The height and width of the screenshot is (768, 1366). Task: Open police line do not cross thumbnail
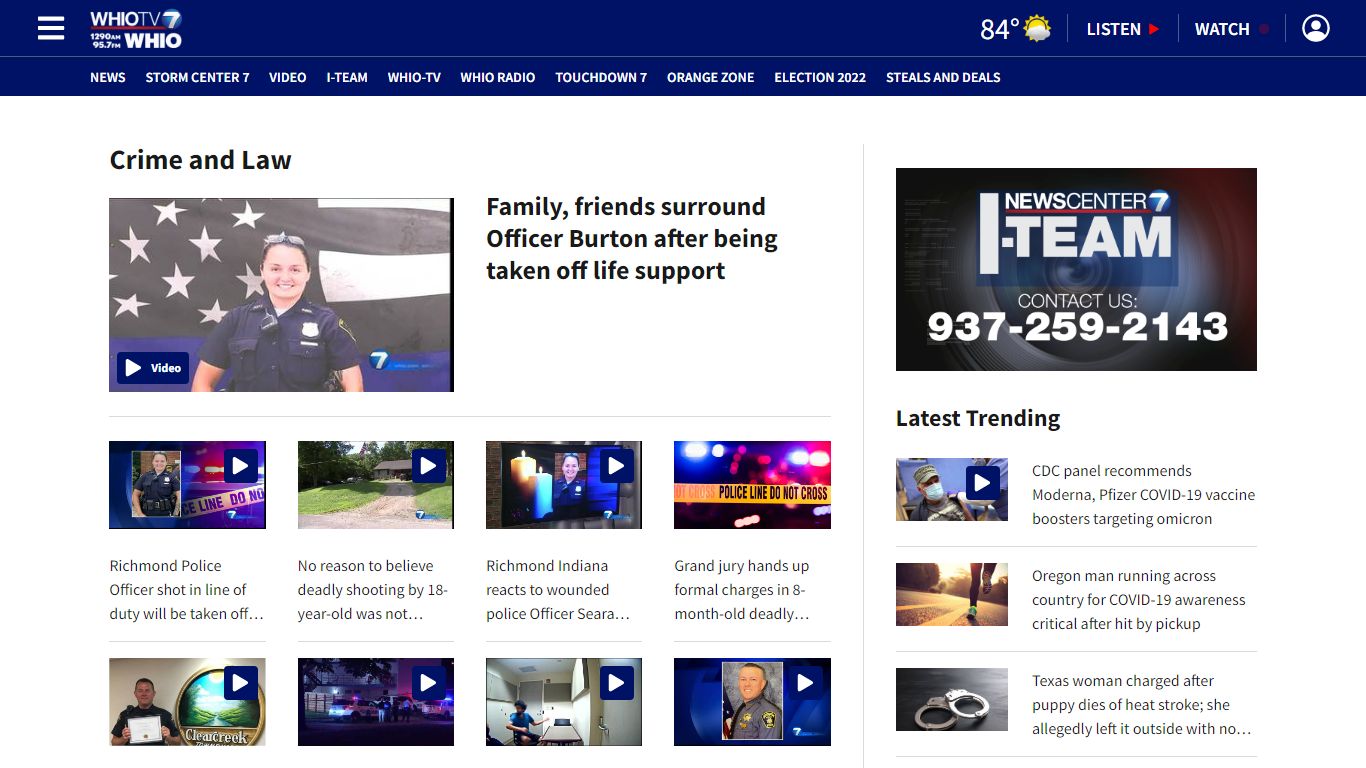[x=752, y=485]
